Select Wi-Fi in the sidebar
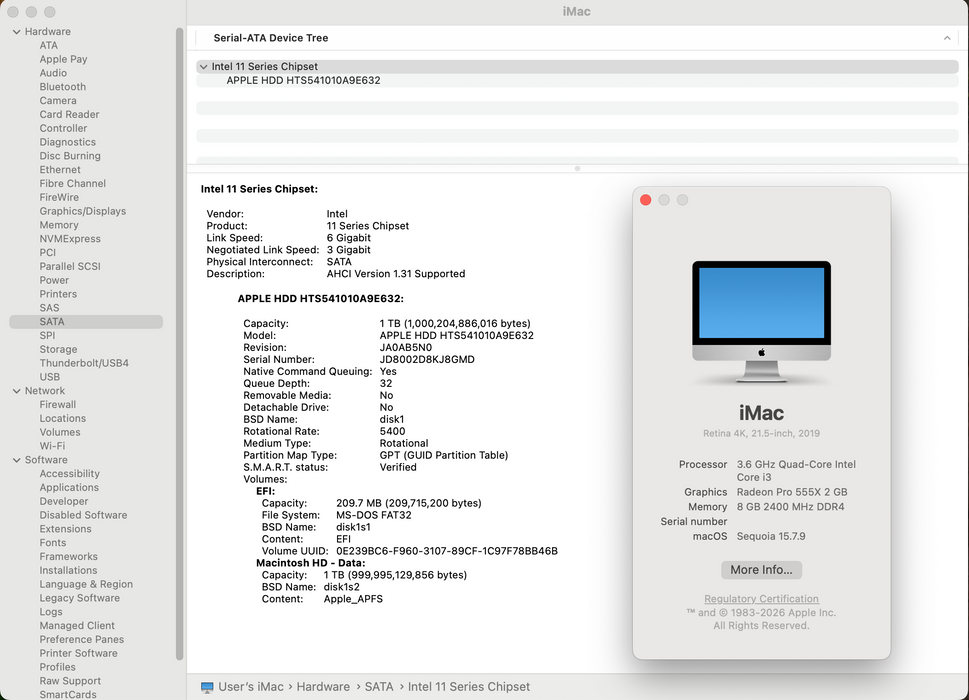The width and height of the screenshot is (969, 700). pos(52,446)
